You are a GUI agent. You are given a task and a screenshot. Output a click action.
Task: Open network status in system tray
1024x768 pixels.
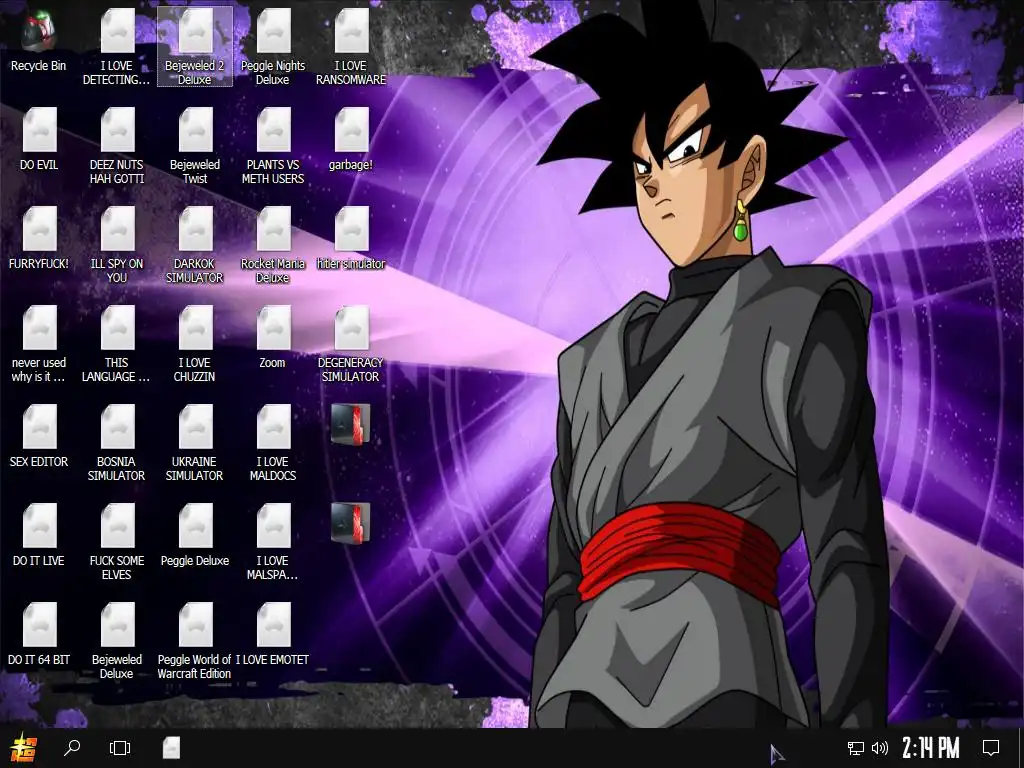[x=856, y=748]
